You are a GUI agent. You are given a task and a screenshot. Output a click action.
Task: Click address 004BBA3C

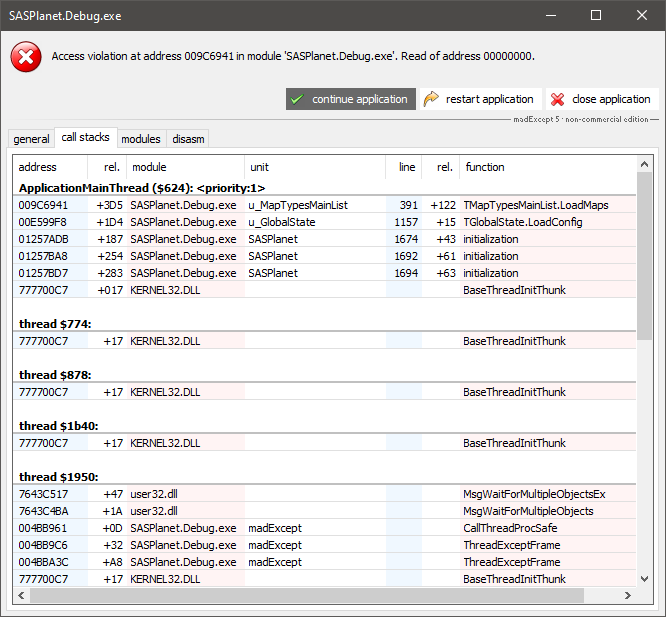43,562
